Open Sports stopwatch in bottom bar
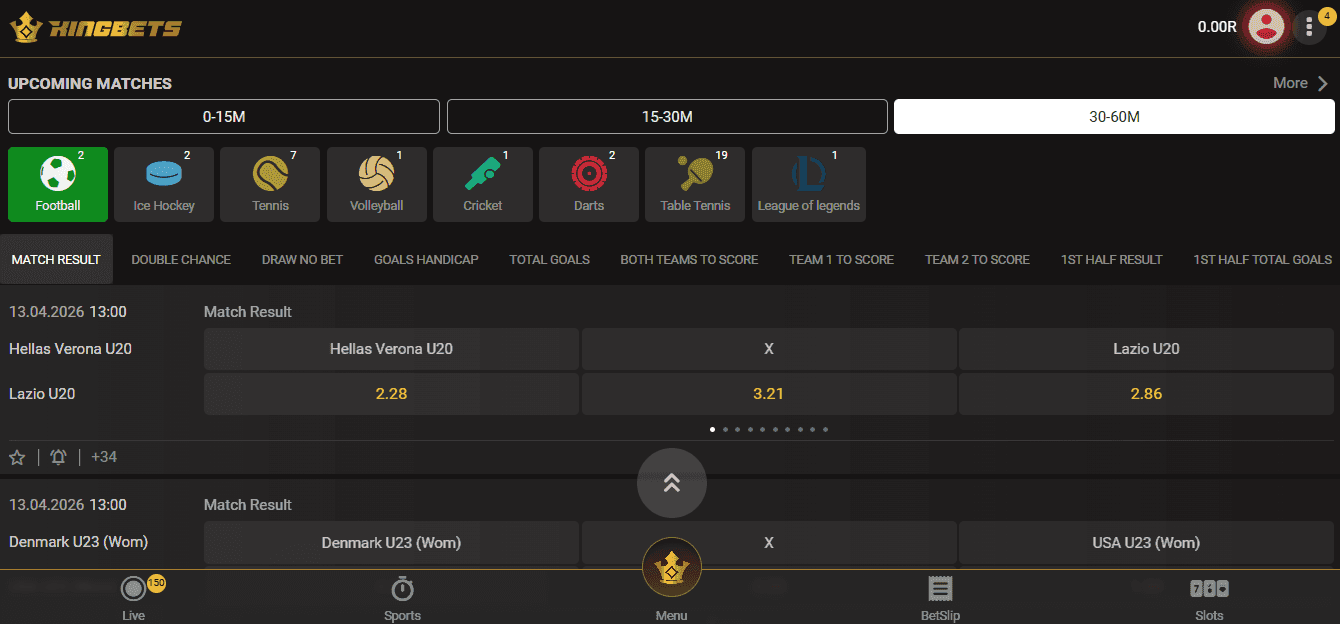 pos(403,598)
